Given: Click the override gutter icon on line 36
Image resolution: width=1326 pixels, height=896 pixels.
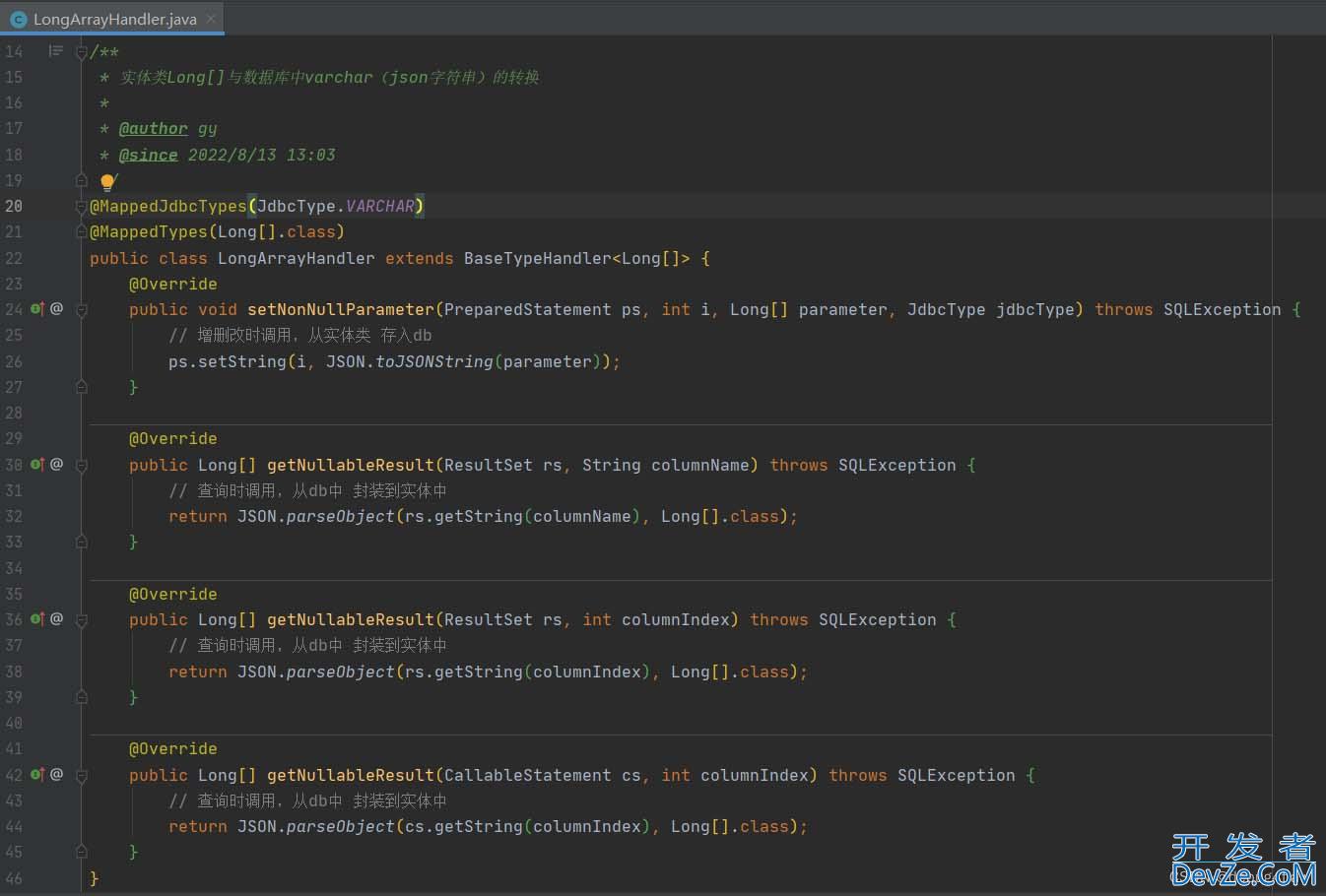Looking at the screenshot, I should (37, 619).
